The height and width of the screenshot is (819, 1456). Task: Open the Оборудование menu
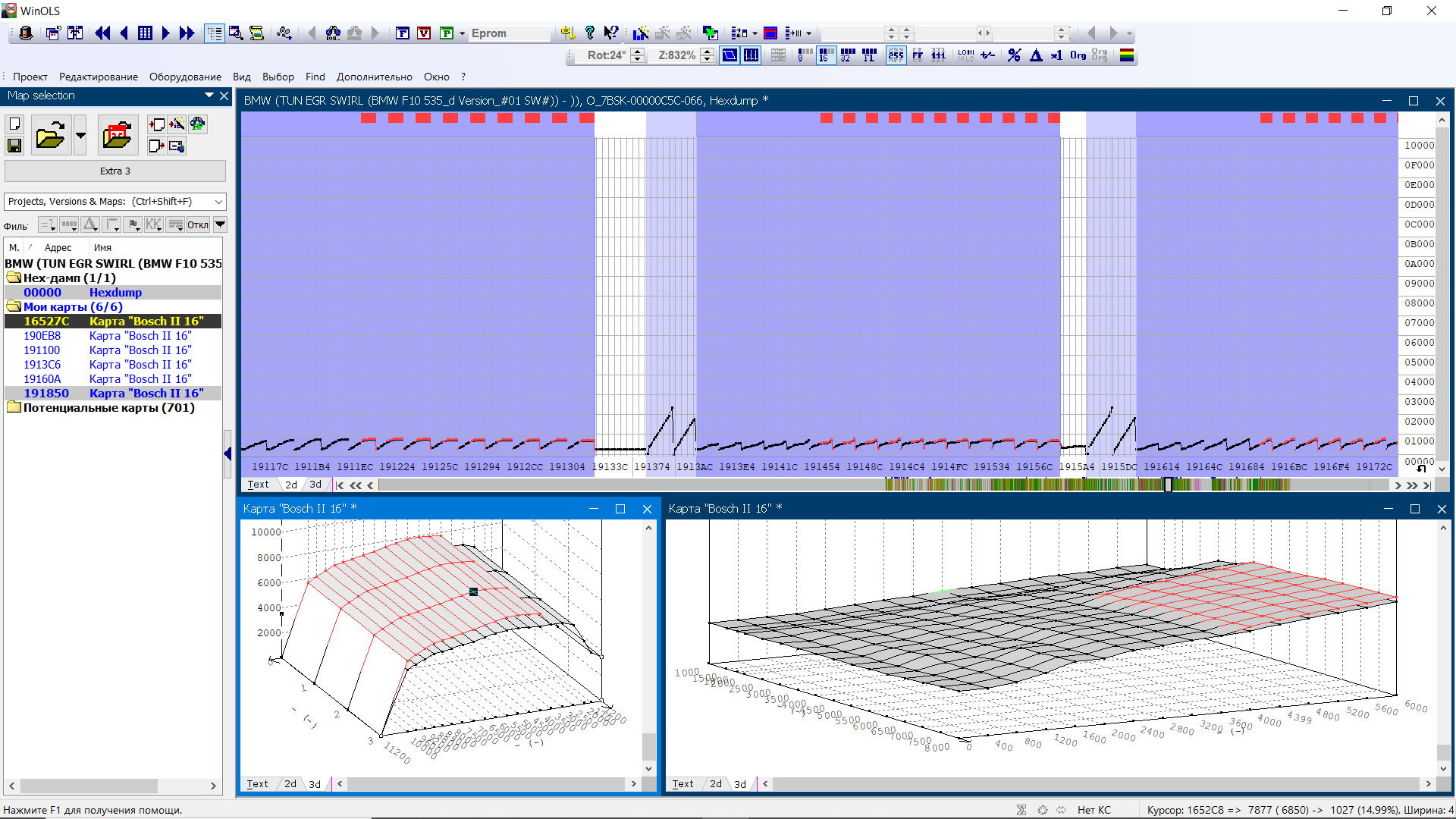(x=185, y=77)
